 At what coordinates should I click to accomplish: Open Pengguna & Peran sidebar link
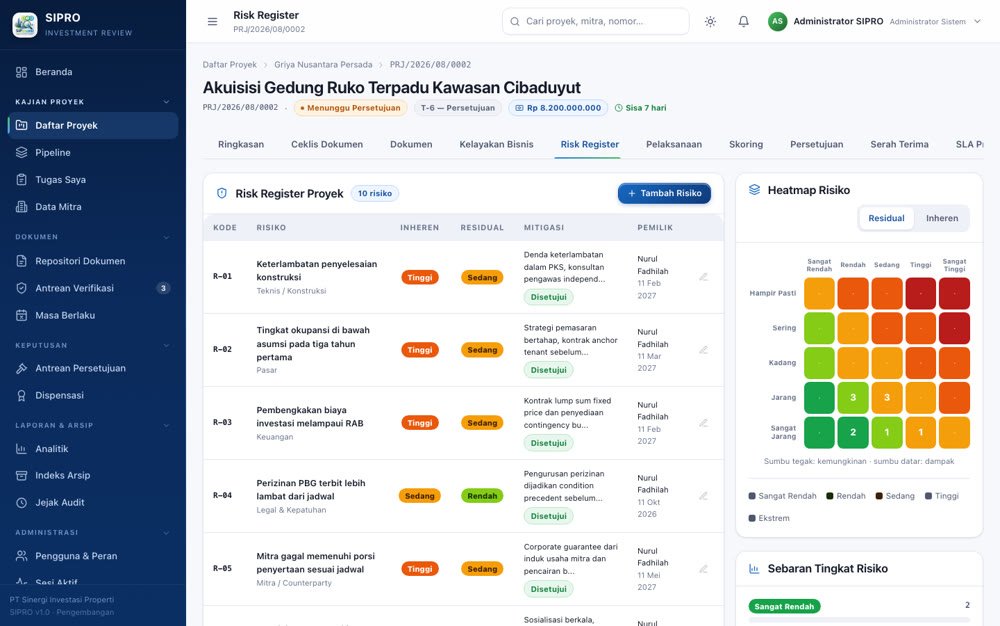coord(93,556)
